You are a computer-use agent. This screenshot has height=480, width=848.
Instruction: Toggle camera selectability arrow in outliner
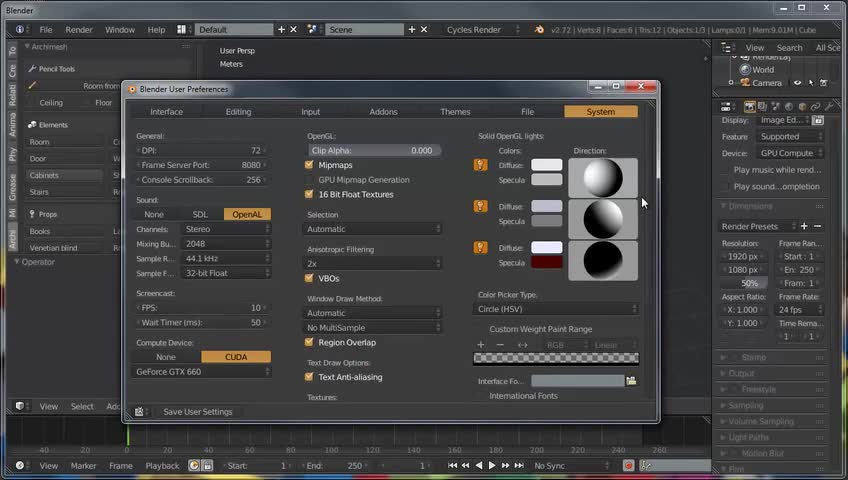[811, 83]
